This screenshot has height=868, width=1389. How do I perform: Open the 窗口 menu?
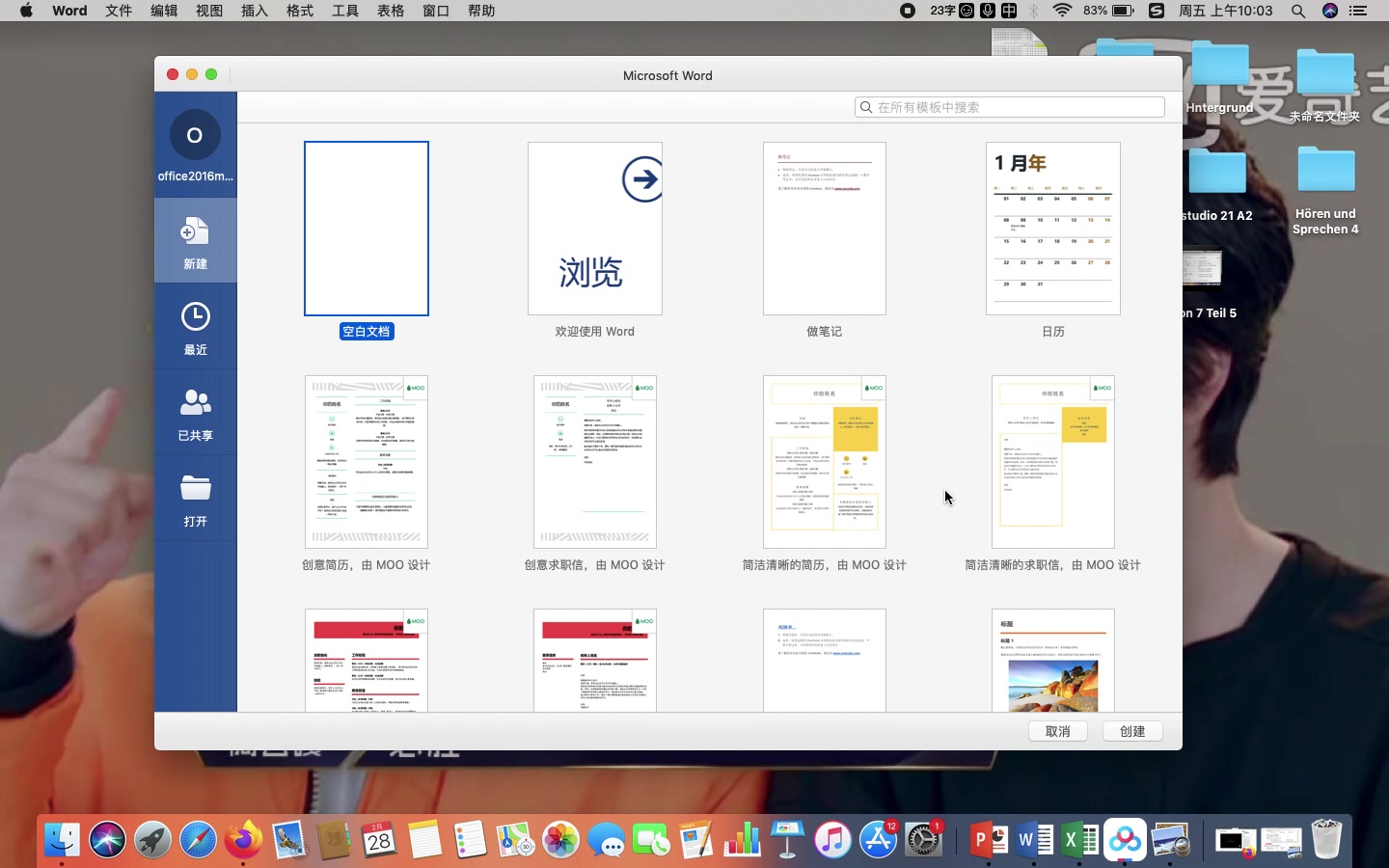(x=436, y=11)
